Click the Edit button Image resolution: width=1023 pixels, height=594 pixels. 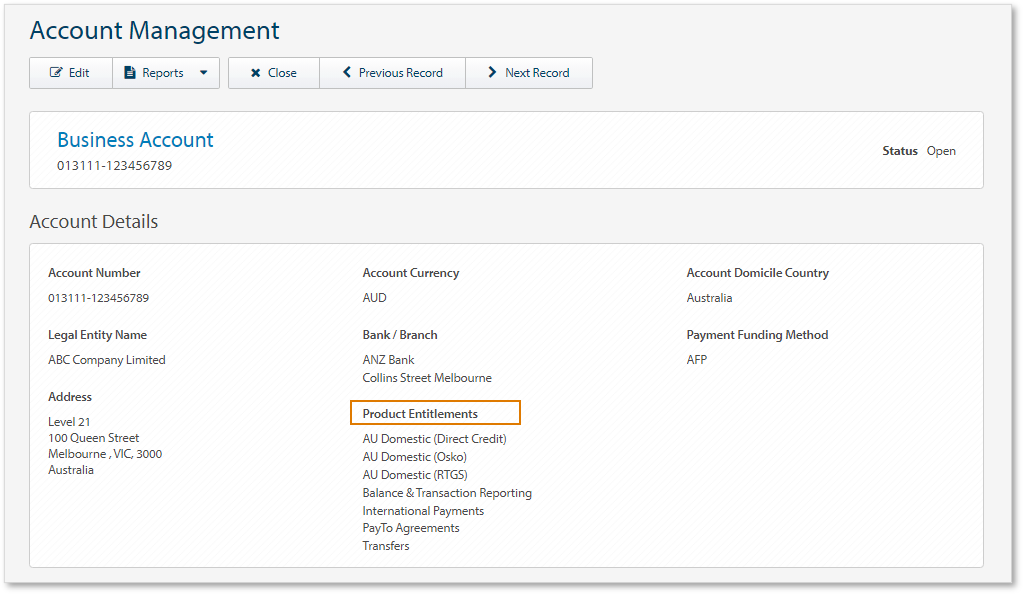(70, 72)
